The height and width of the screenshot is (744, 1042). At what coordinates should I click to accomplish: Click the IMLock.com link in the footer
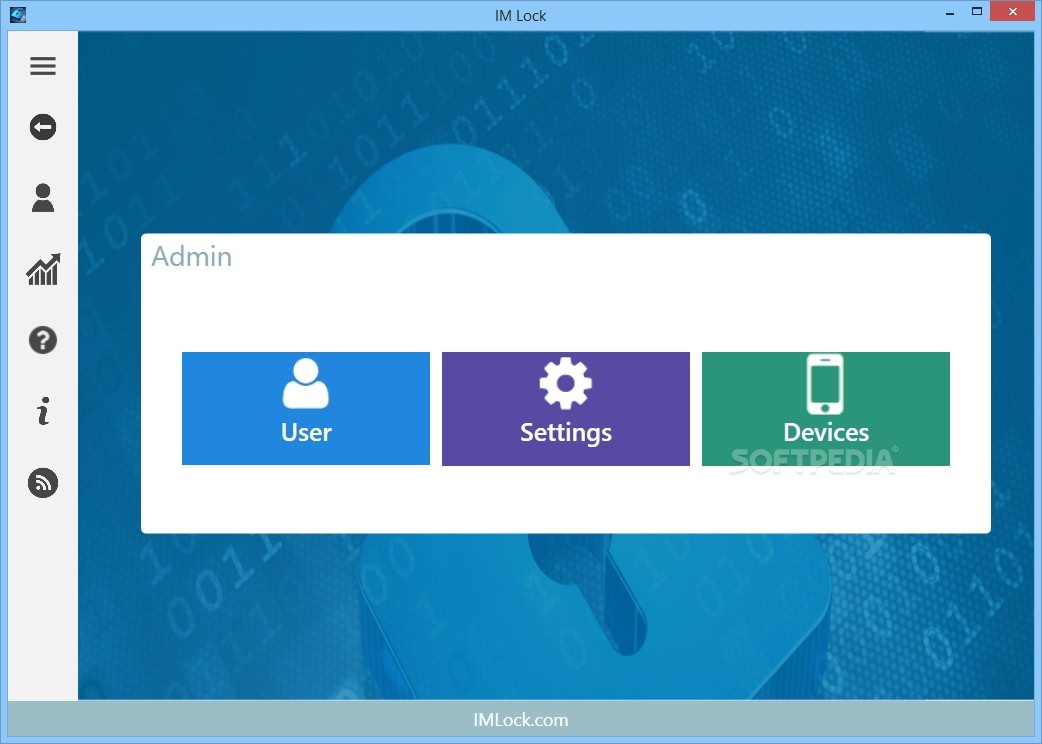tap(520, 720)
